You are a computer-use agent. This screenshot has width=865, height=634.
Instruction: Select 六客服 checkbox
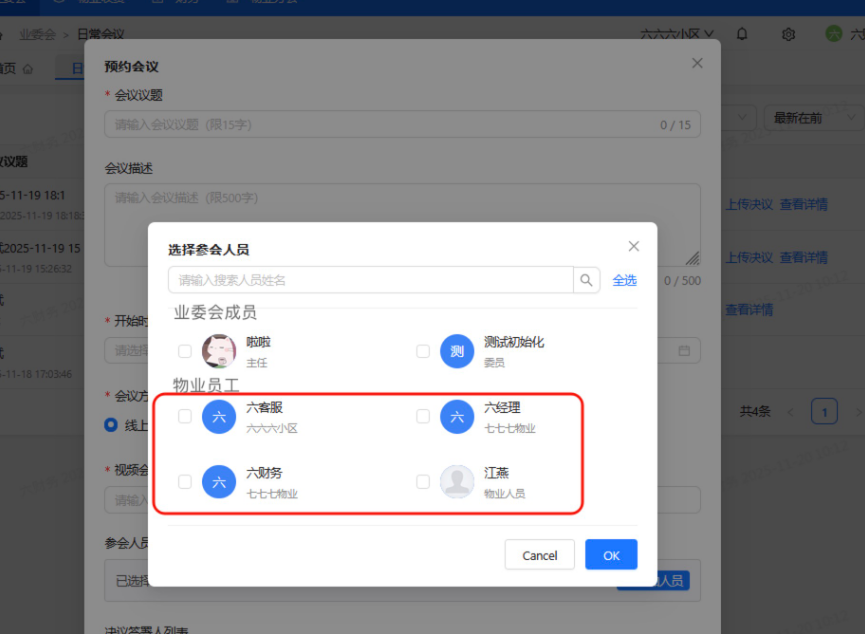click(185, 416)
